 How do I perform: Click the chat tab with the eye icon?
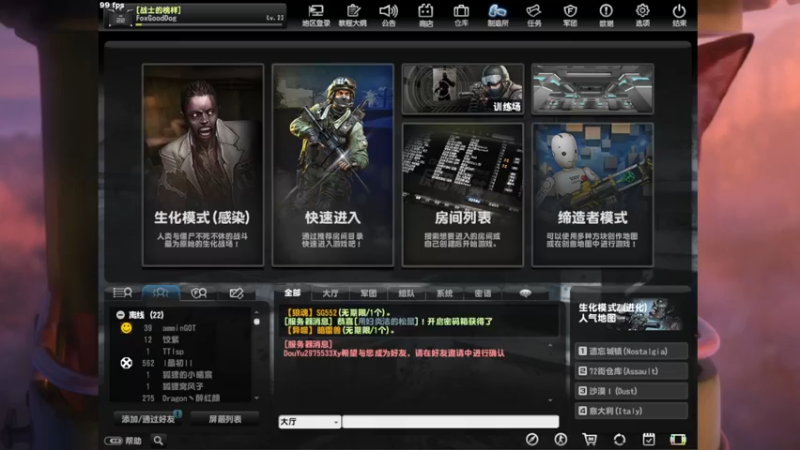coord(525,293)
